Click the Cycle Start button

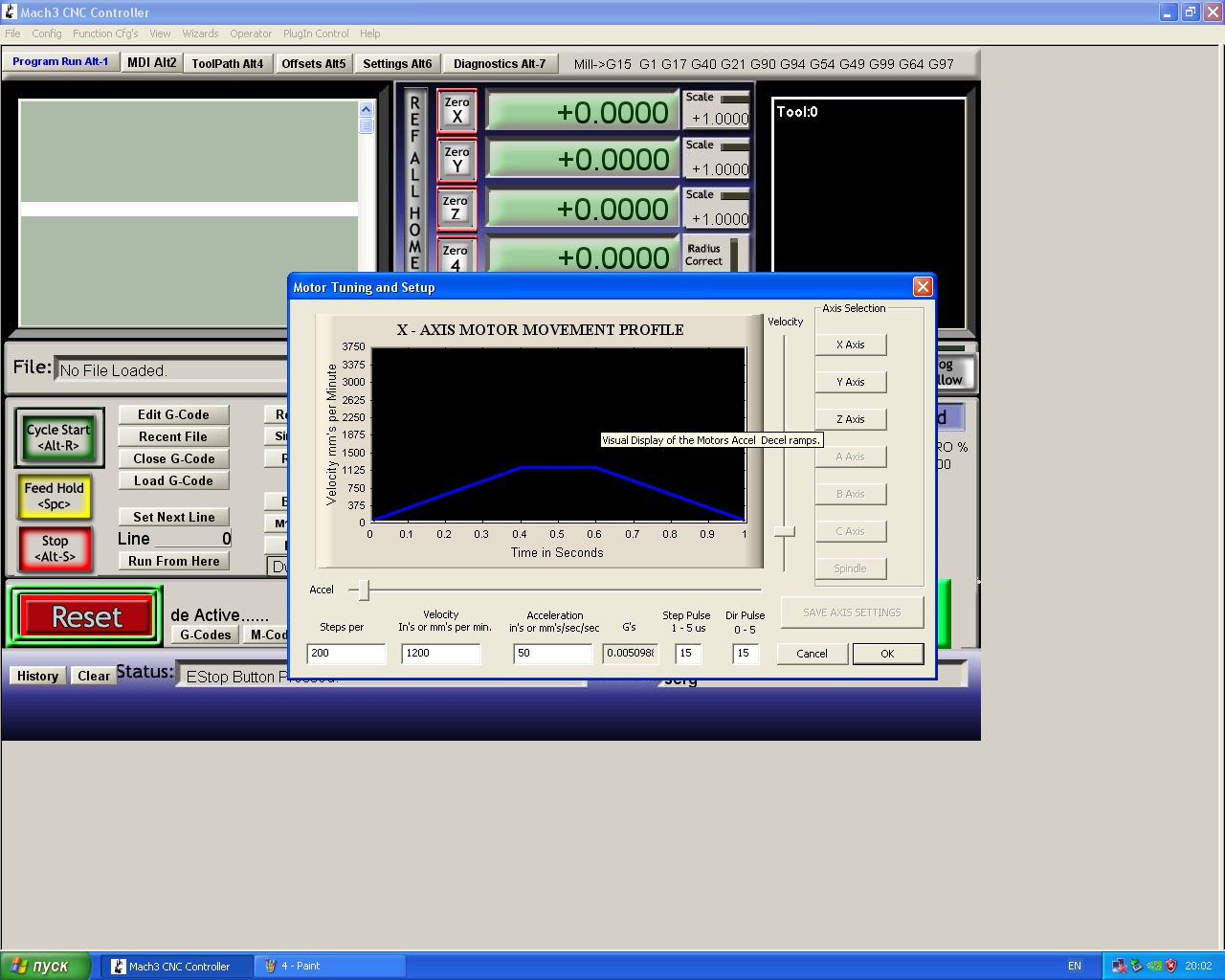point(58,437)
